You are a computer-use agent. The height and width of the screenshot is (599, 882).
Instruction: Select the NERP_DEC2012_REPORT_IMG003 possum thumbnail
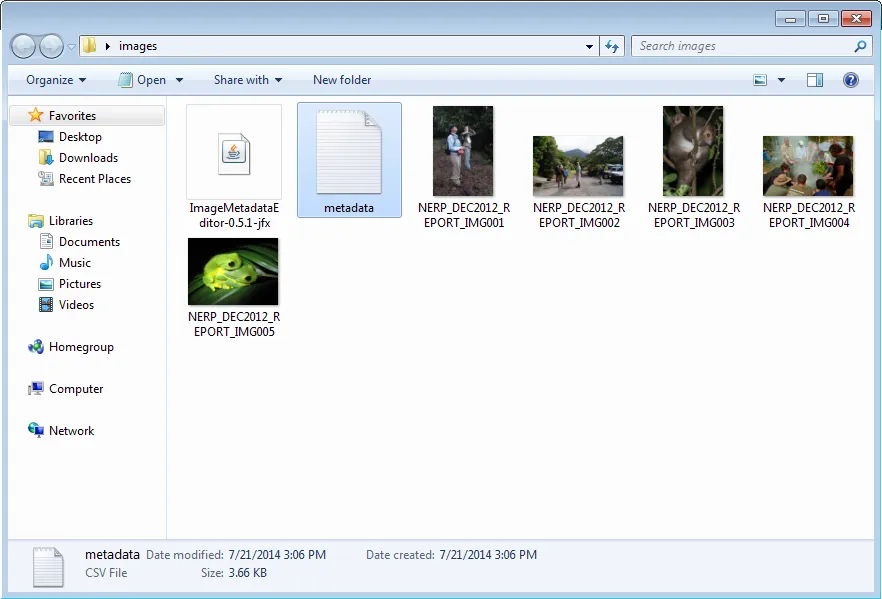coord(693,151)
